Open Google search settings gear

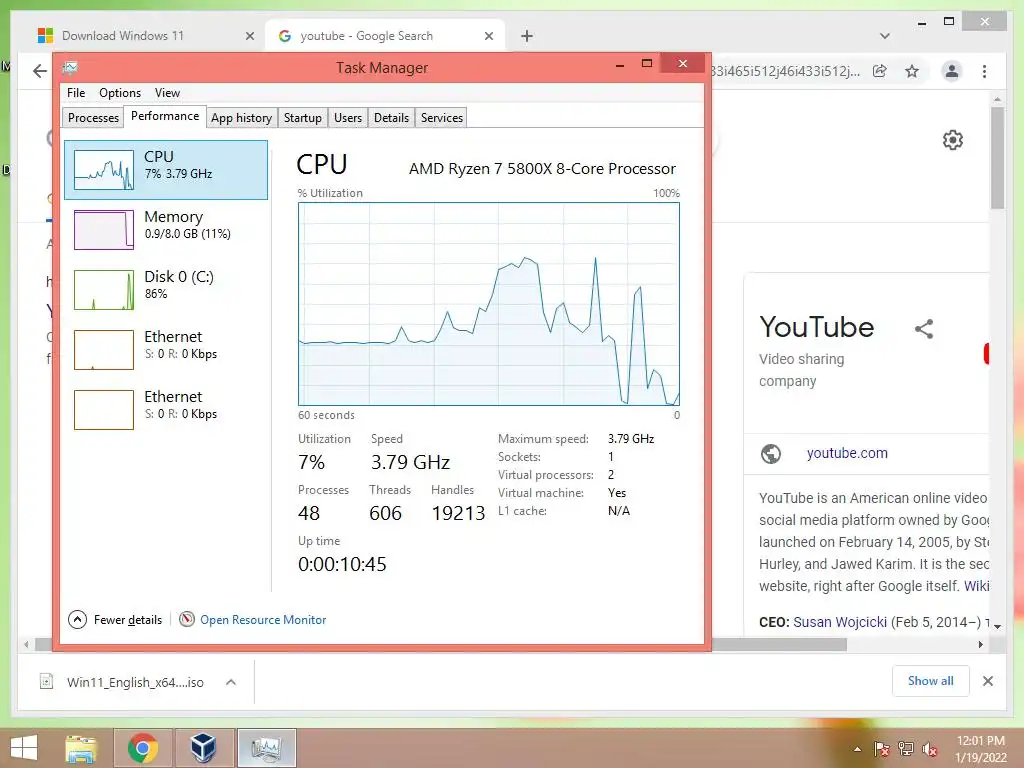[x=952, y=140]
